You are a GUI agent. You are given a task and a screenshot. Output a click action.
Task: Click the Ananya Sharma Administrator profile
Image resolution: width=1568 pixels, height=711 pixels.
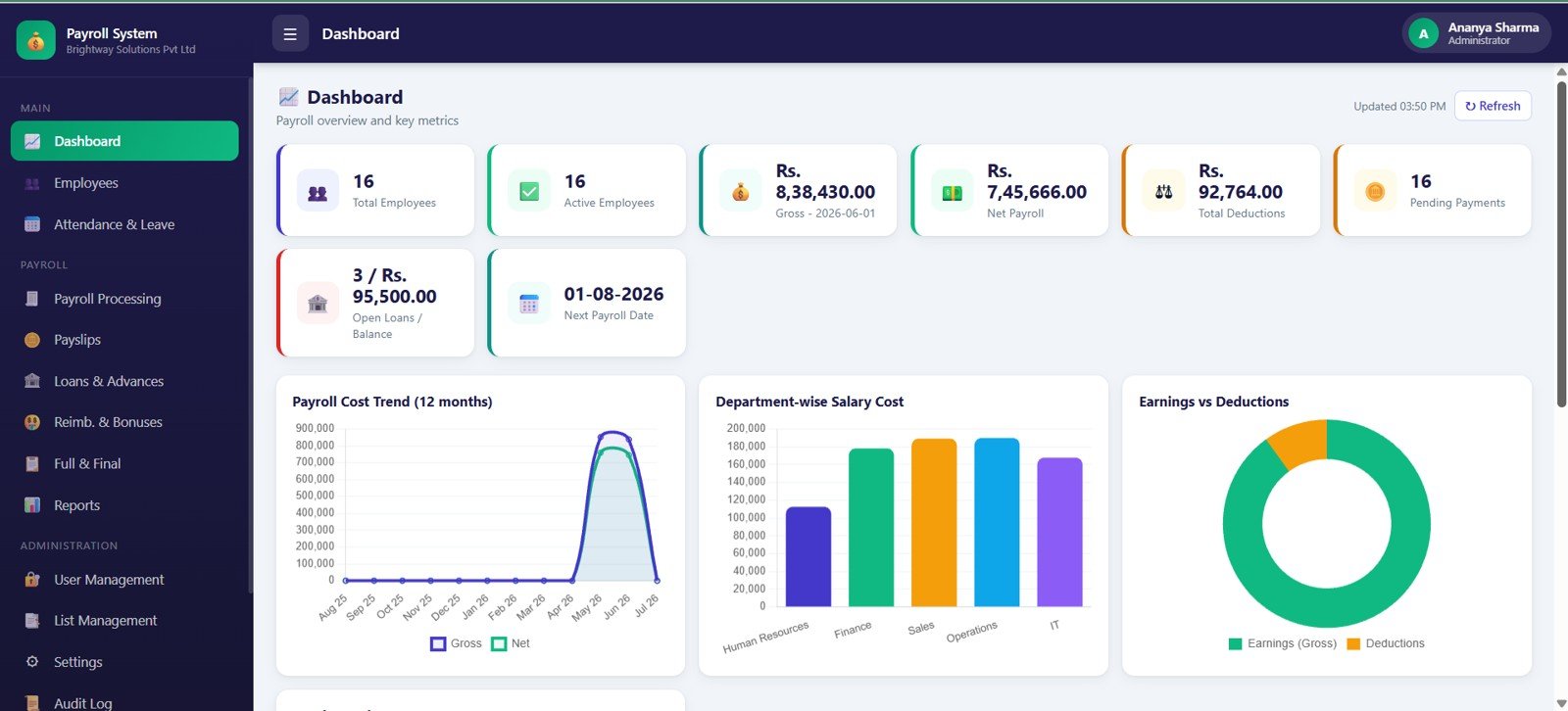click(x=1476, y=33)
